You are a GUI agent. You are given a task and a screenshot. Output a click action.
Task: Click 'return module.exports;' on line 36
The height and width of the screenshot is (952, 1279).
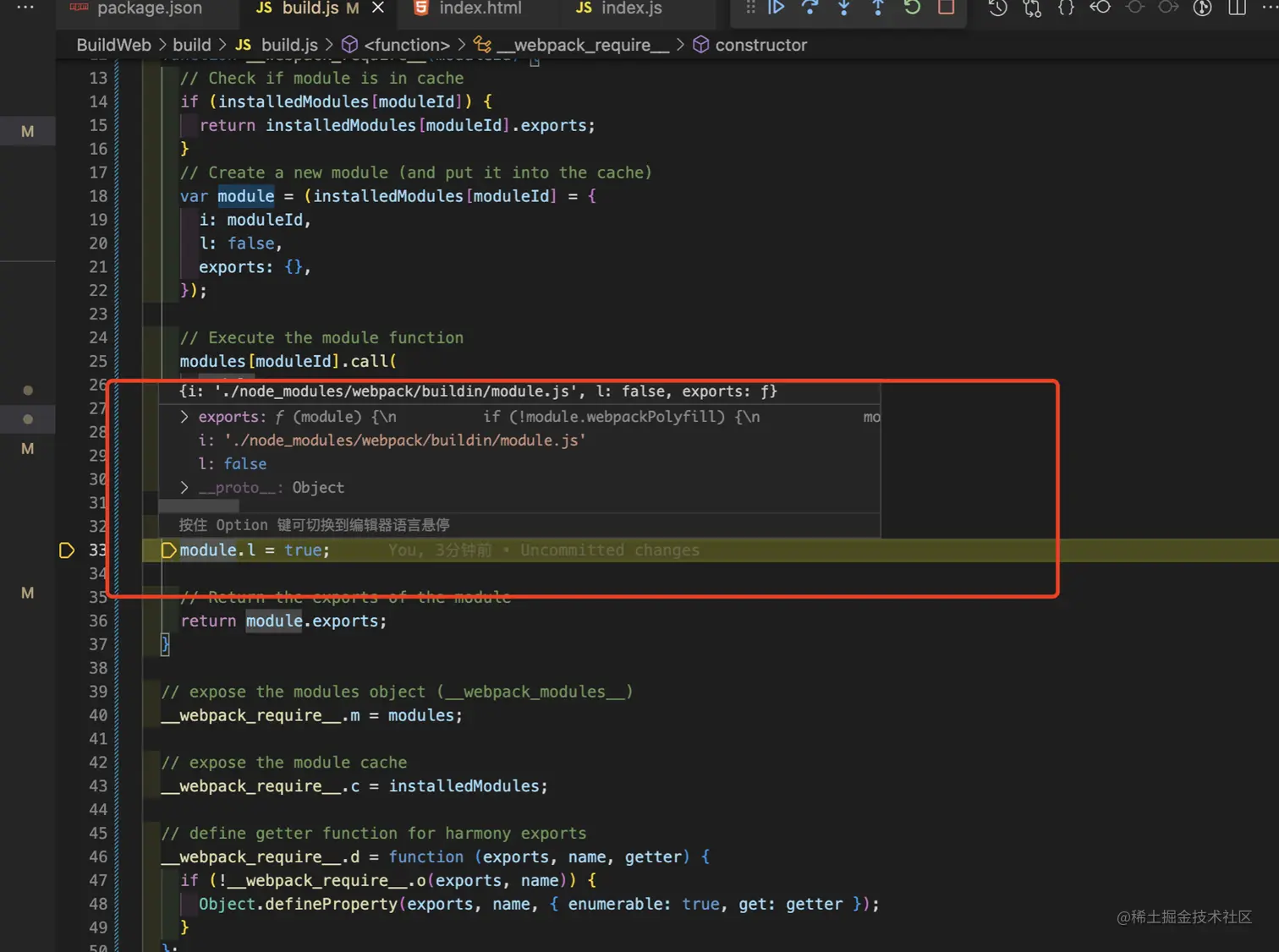click(x=283, y=621)
